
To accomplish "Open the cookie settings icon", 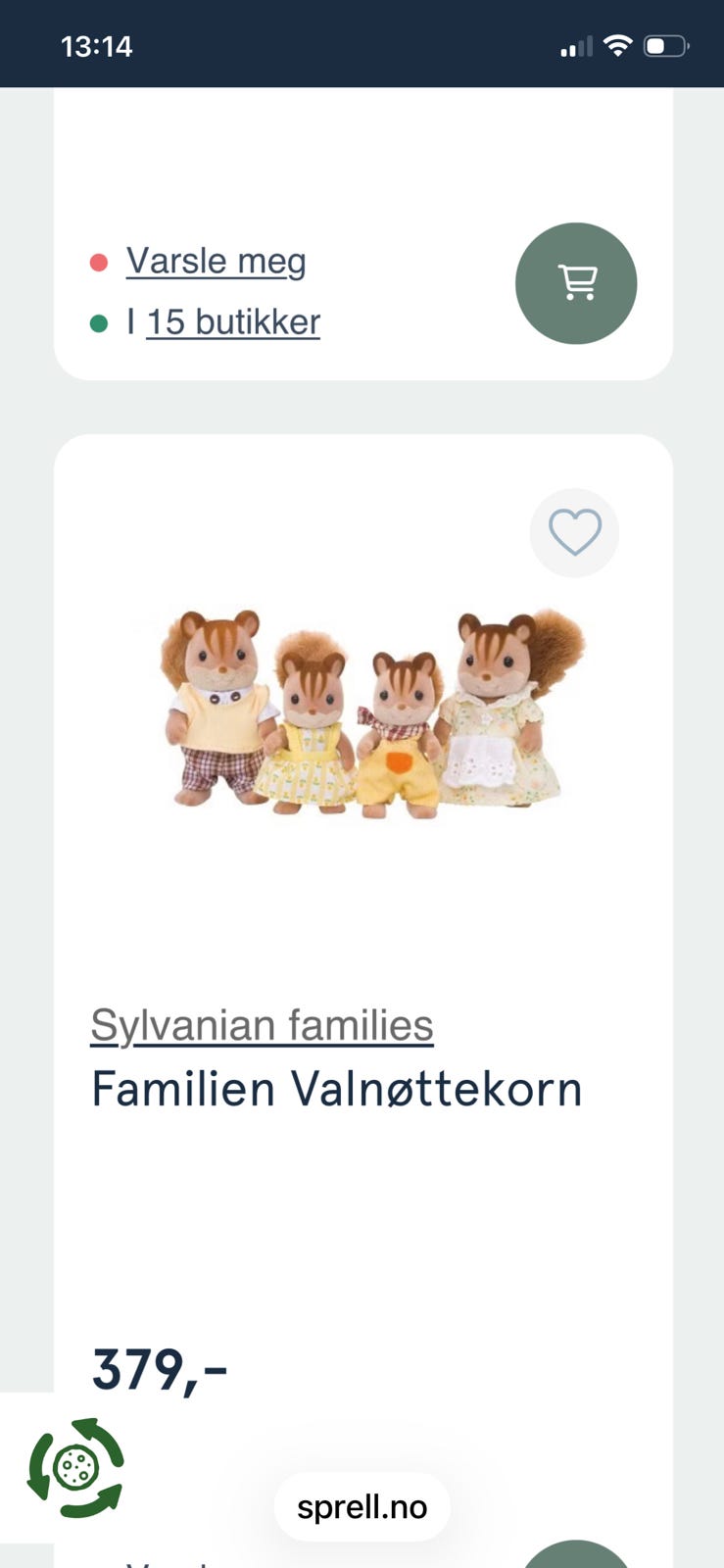I will point(75,1467).
